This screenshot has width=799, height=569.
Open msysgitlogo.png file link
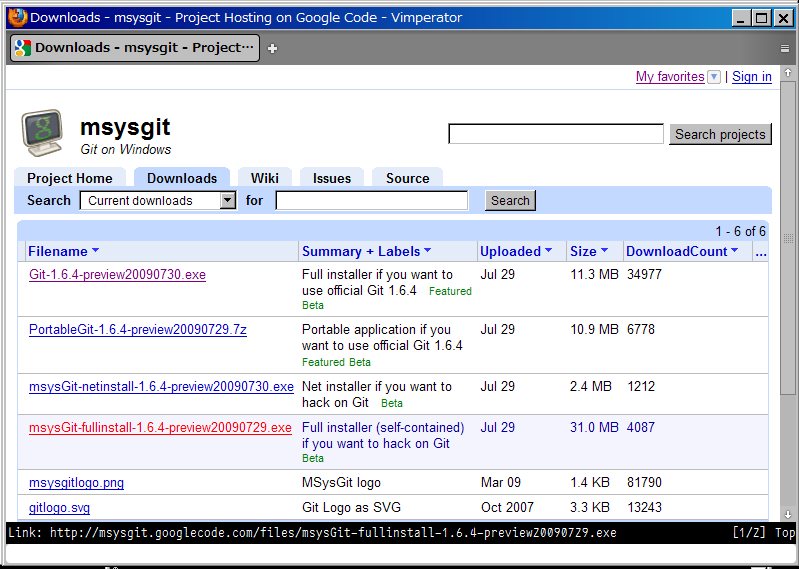(x=76, y=482)
